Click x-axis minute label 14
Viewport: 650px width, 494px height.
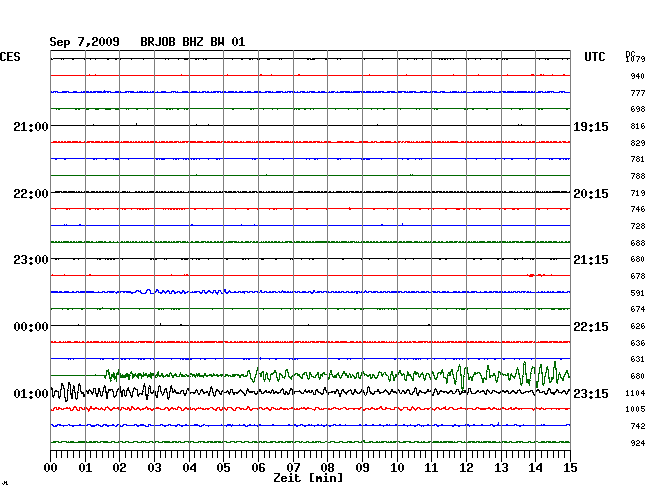pos(535,468)
